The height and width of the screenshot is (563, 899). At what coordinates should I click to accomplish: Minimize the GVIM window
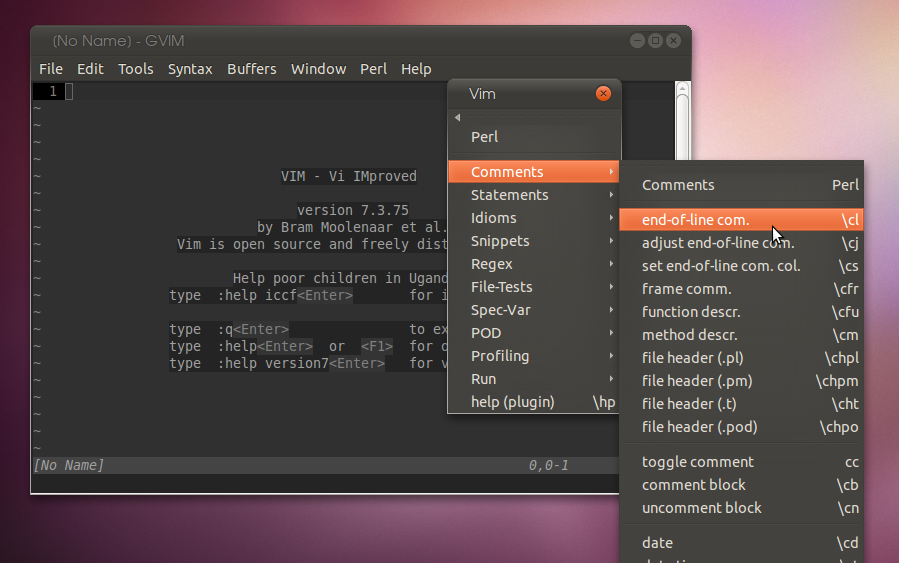[x=637, y=40]
